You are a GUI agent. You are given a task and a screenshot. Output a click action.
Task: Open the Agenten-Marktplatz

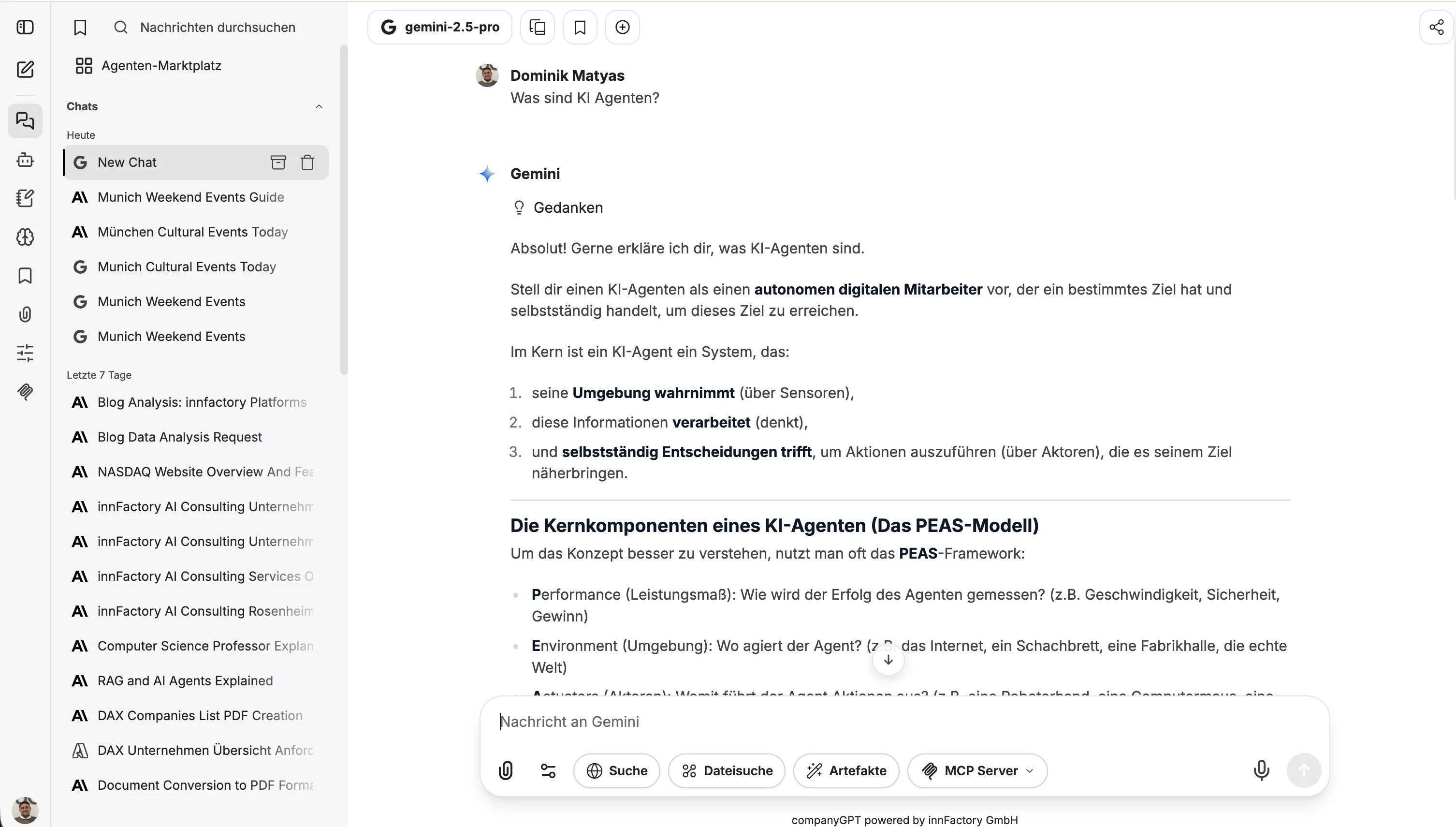161,65
